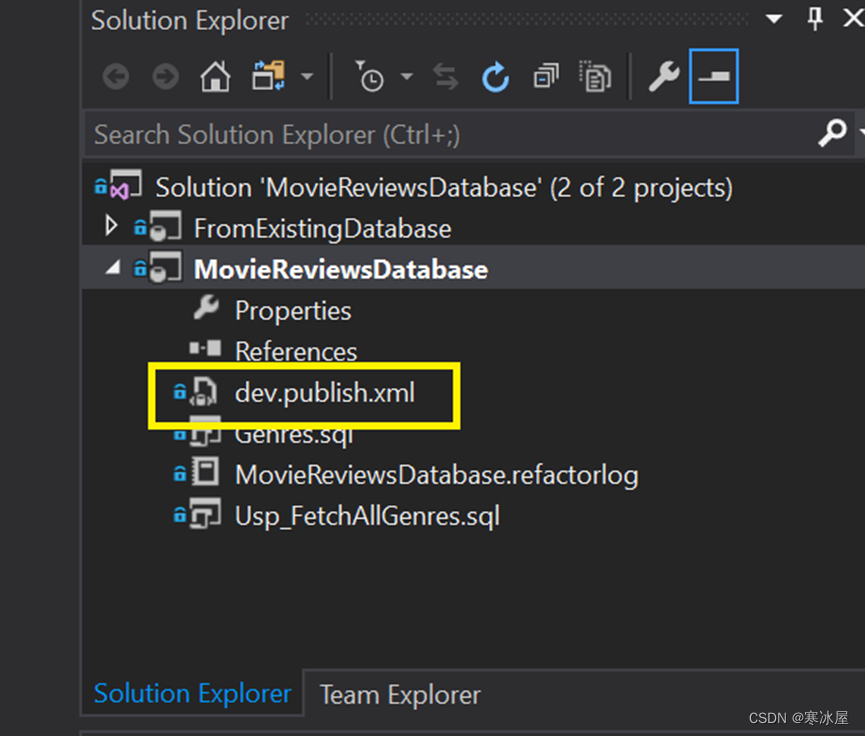Open the Switch Views dropdown arrow
This screenshot has height=736, width=865.
[306, 76]
